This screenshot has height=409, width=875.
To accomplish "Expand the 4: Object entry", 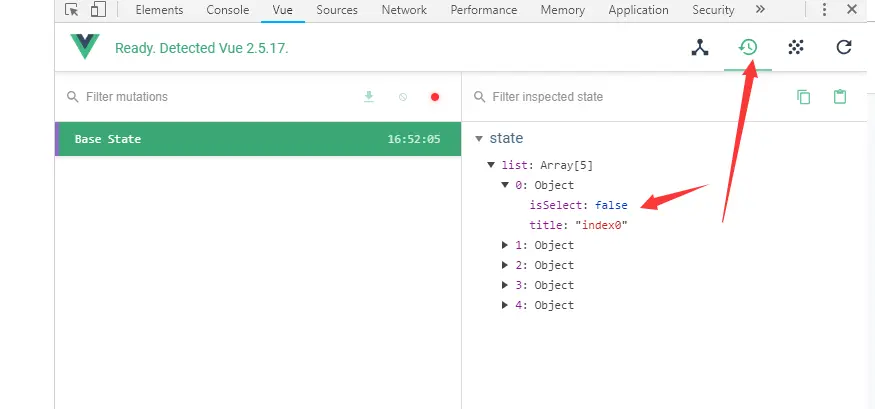I will tap(505, 305).
